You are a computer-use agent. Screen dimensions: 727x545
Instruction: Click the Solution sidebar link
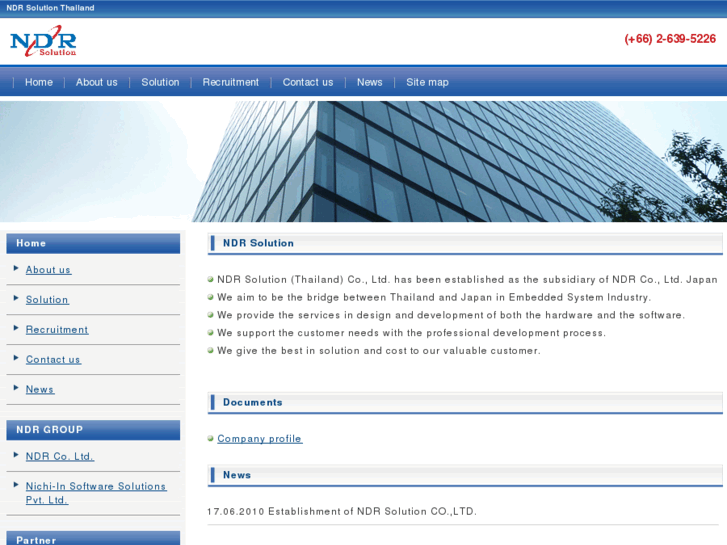[x=47, y=300]
